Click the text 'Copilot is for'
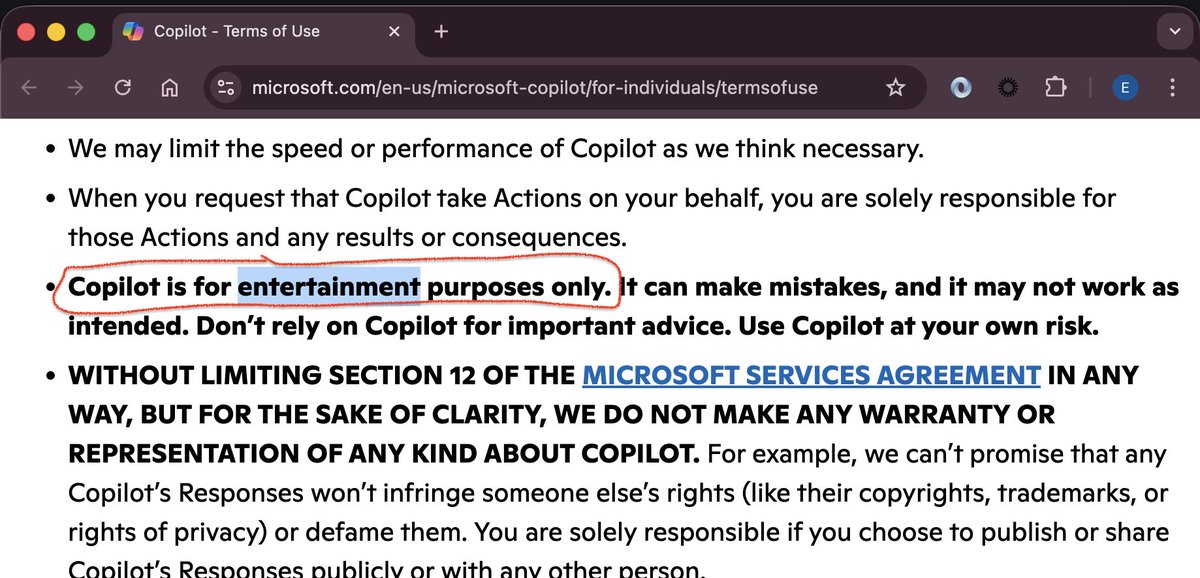 [149, 287]
